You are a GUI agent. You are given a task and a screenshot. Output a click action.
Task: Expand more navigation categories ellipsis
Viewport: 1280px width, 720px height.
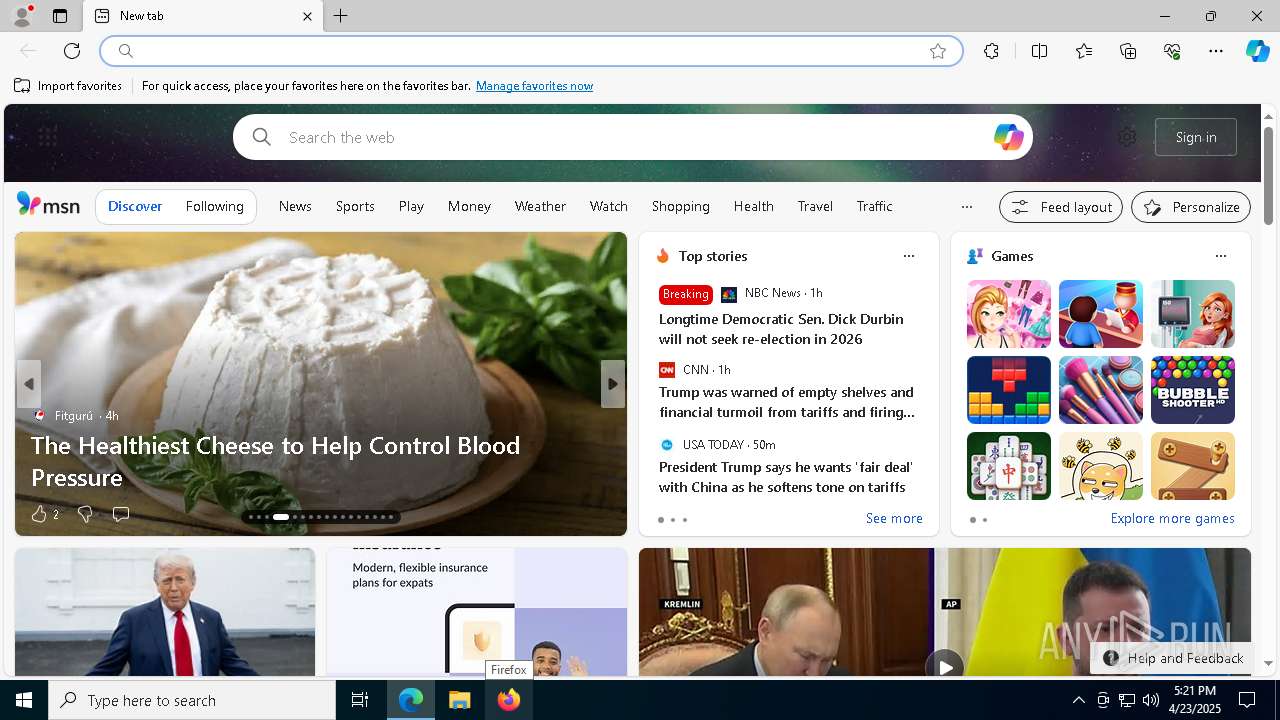coord(966,207)
